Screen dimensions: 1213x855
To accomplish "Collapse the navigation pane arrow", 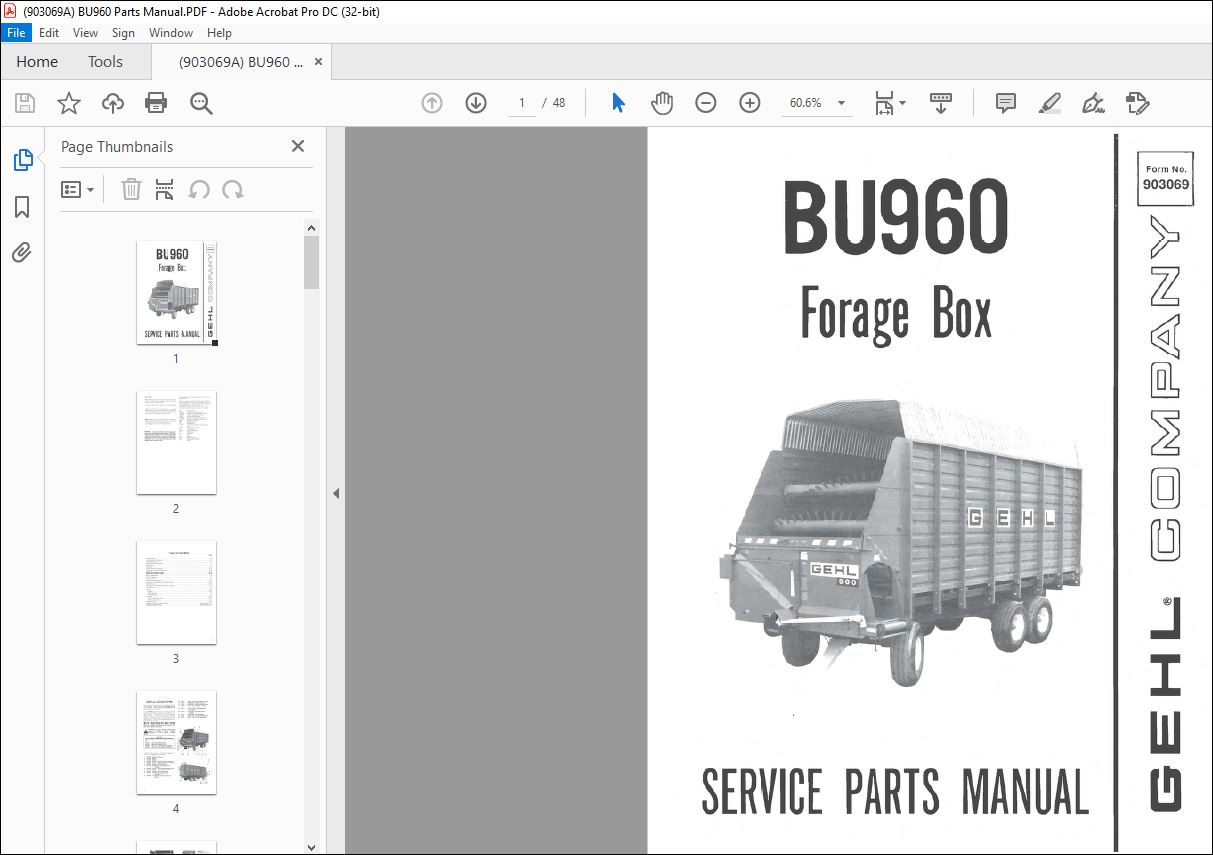I will click(336, 493).
